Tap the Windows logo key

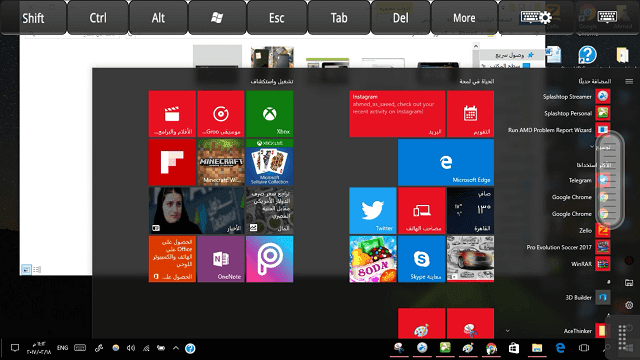pos(217,18)
